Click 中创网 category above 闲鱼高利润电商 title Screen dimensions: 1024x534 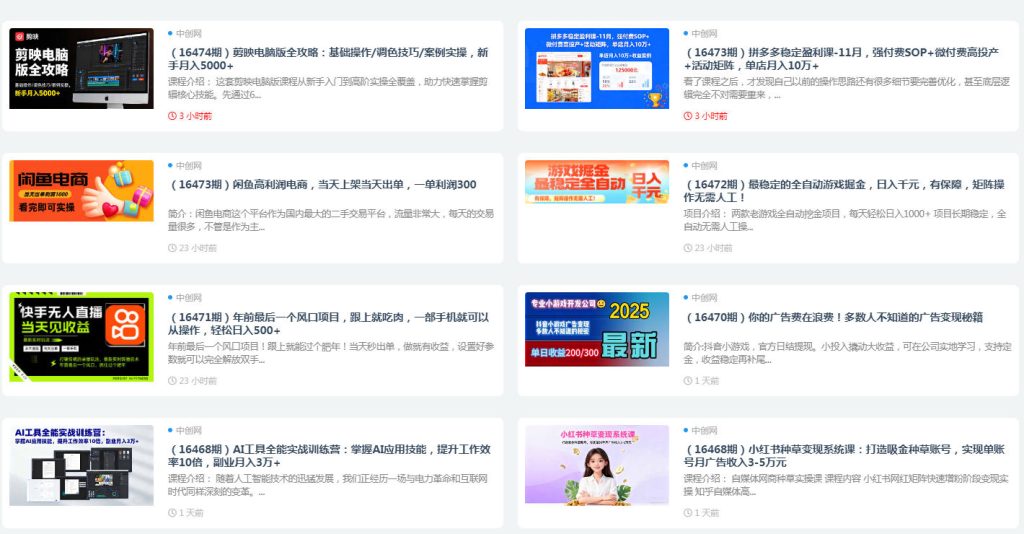pyautogui.click(x=188, y=166)
